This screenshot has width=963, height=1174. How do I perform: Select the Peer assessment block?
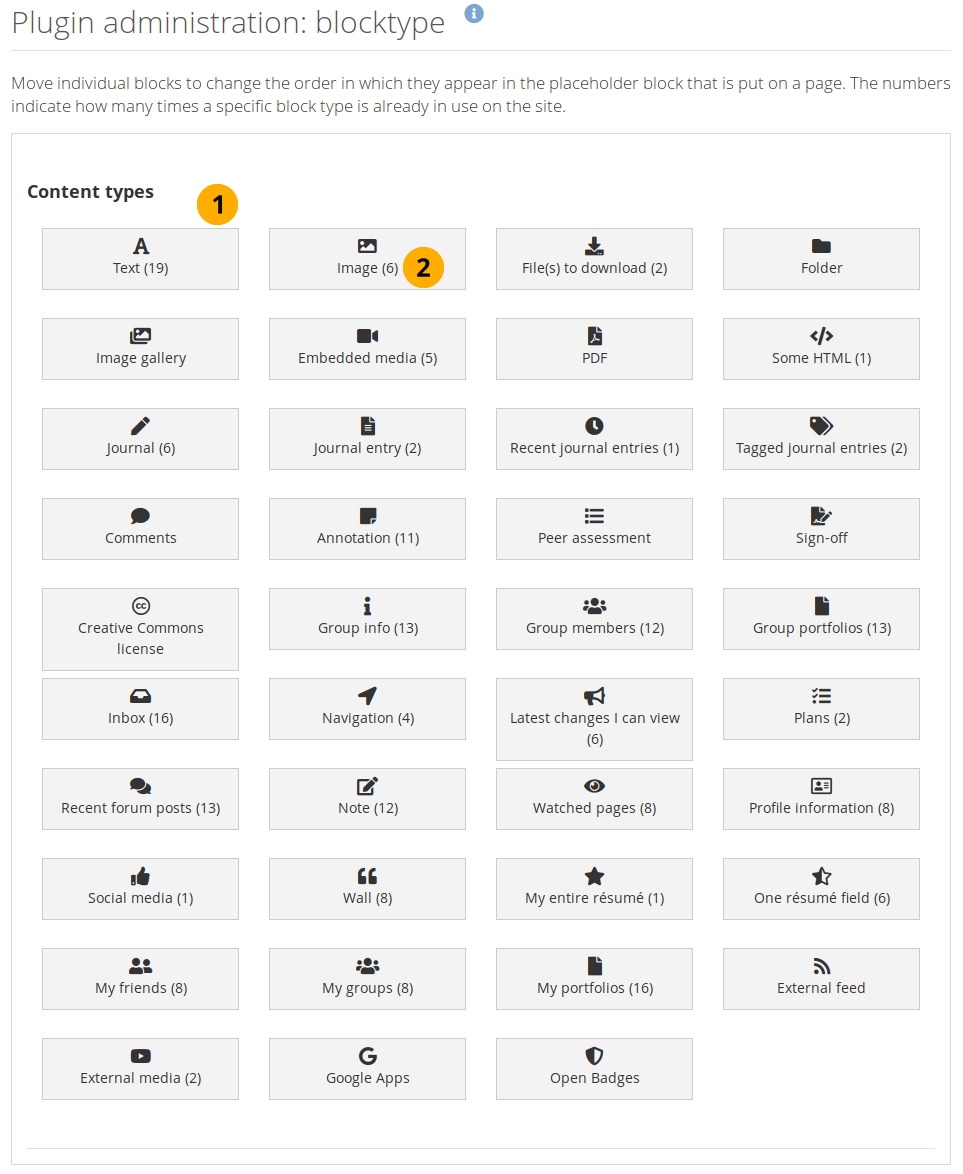pyautogui.click(x=594, y=529)
